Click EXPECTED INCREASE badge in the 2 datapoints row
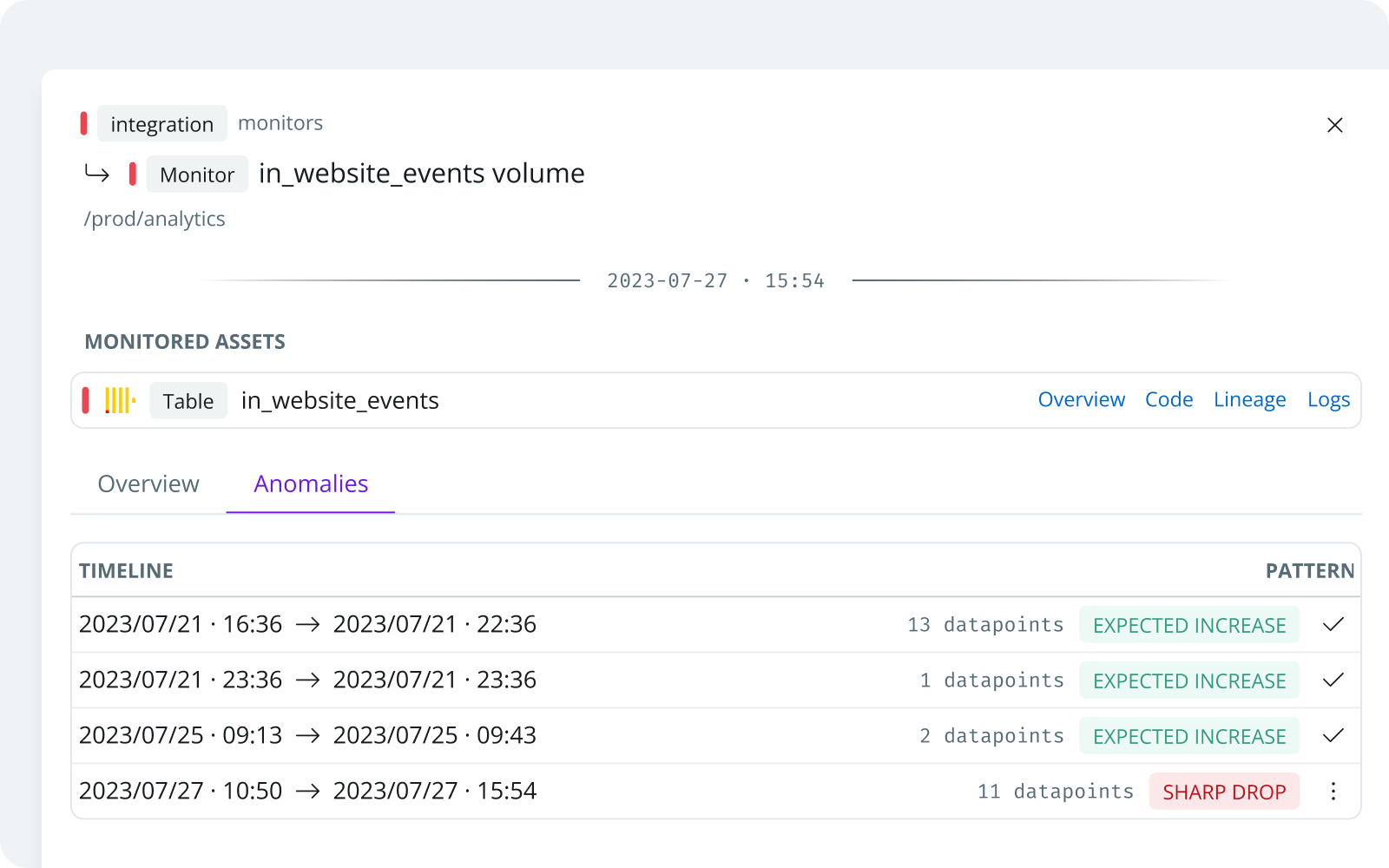Screen dimensions: 1389x868 pos(1189,736)
